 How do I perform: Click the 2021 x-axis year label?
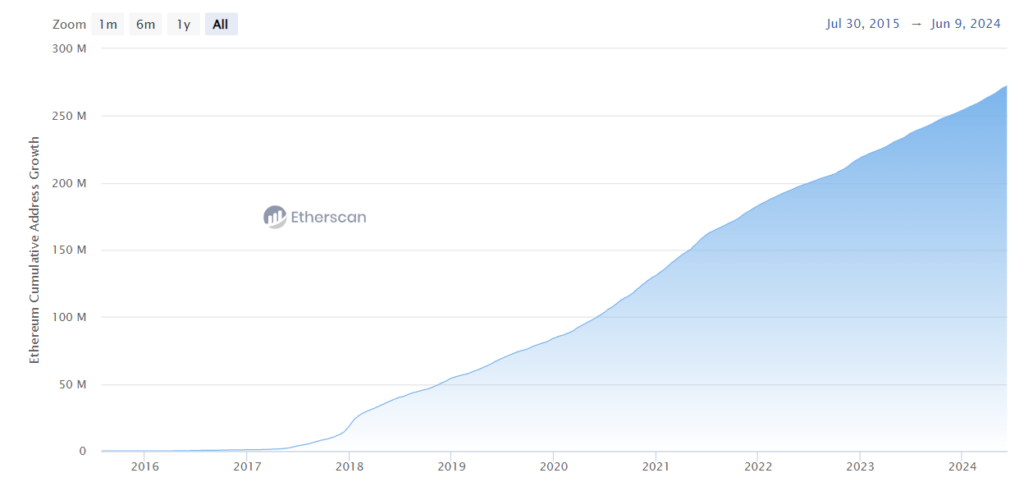click(x=656, y=467)
